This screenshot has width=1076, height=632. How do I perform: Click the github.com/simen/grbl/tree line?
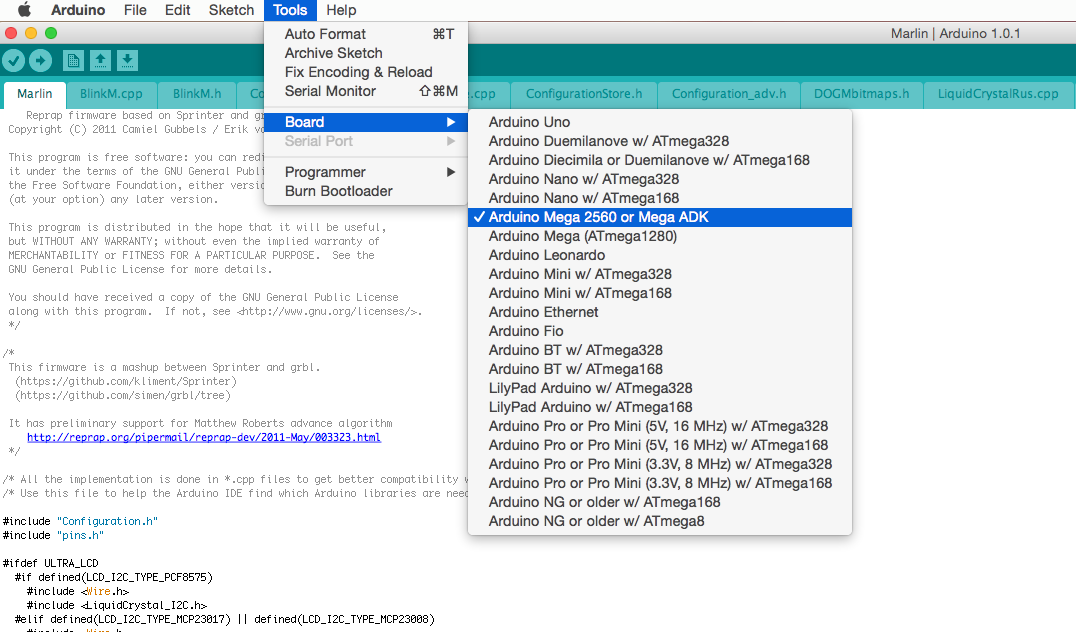coord(123,395)
